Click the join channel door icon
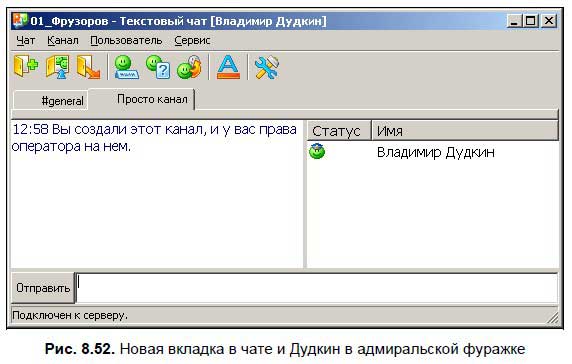 tap(26, 66)
